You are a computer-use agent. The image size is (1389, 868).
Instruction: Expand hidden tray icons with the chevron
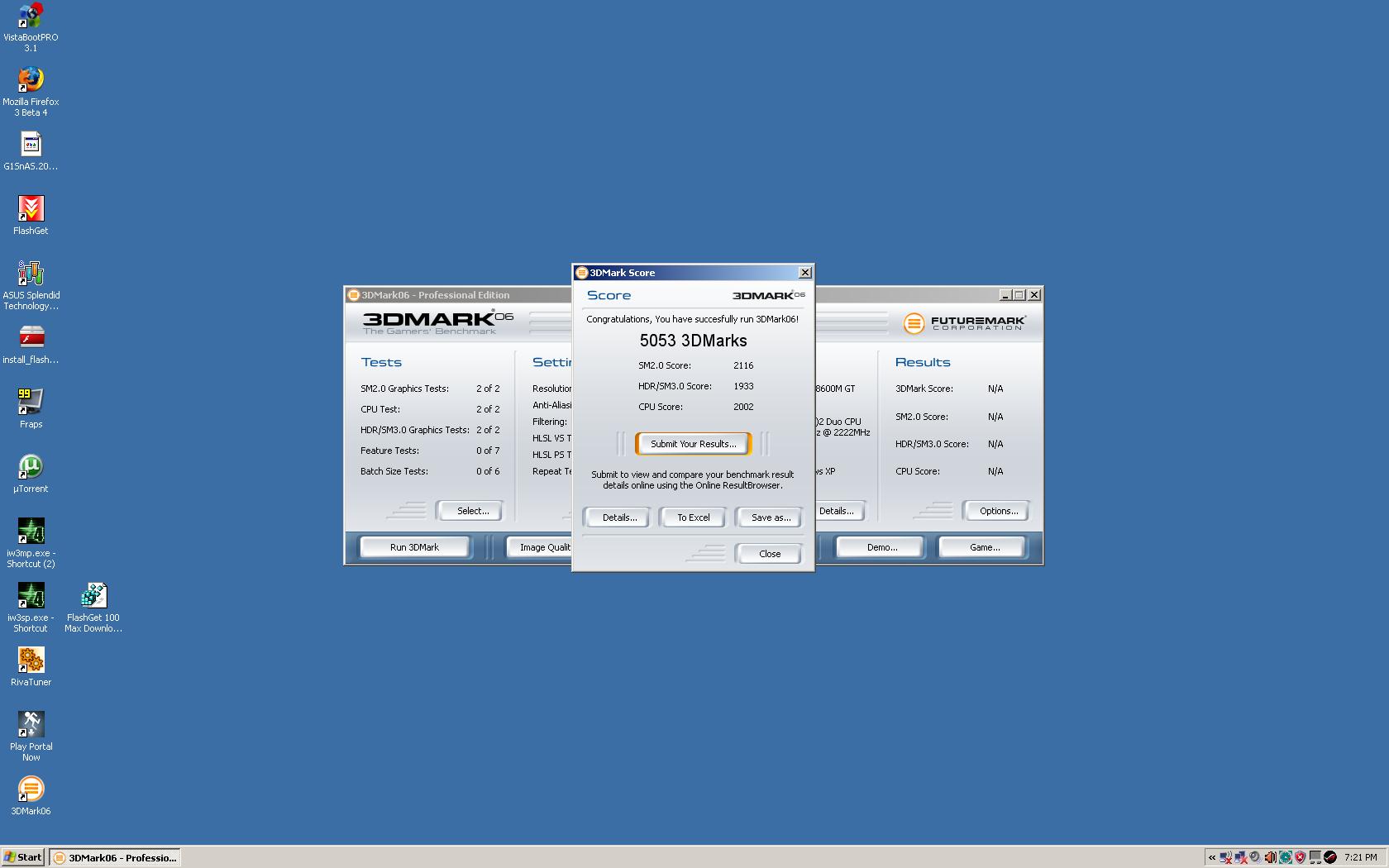(1212, 857)
